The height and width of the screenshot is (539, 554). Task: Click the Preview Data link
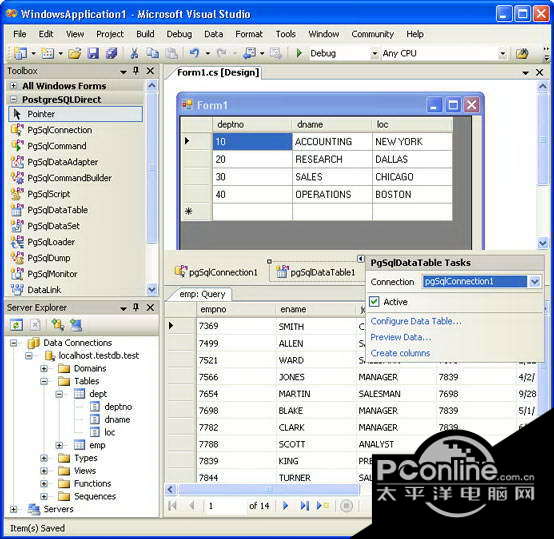click(x=401, y=337)
